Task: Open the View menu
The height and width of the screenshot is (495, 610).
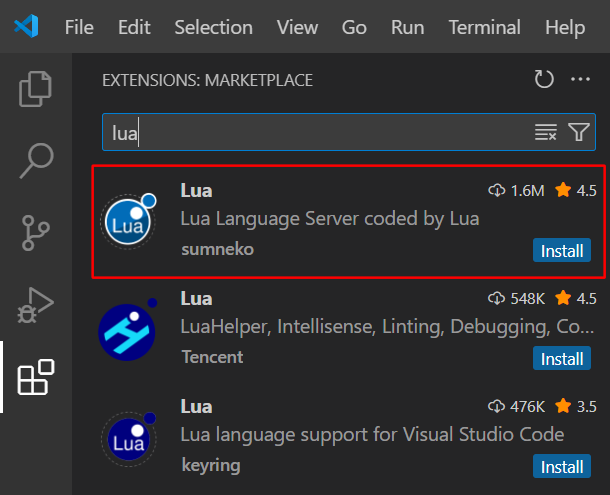Action: coord(297,27)
